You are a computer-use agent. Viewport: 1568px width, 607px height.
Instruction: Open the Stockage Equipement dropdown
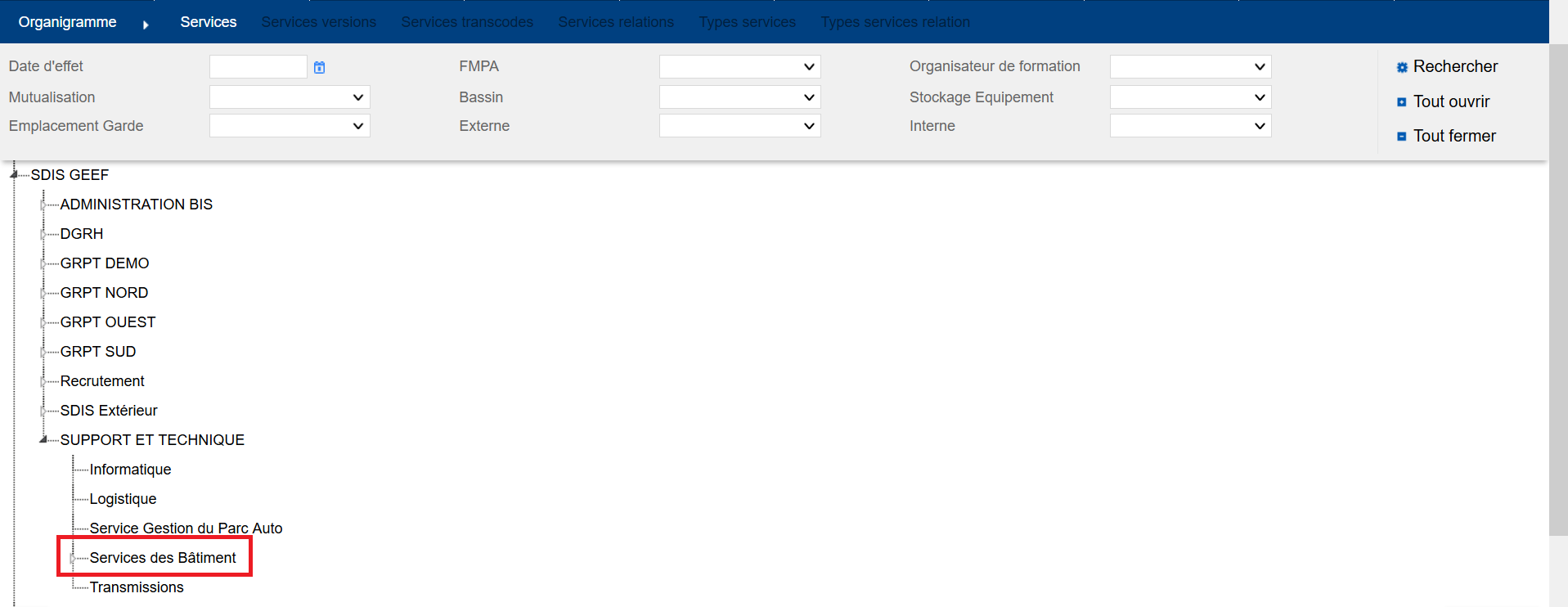tap(1189, 97)
